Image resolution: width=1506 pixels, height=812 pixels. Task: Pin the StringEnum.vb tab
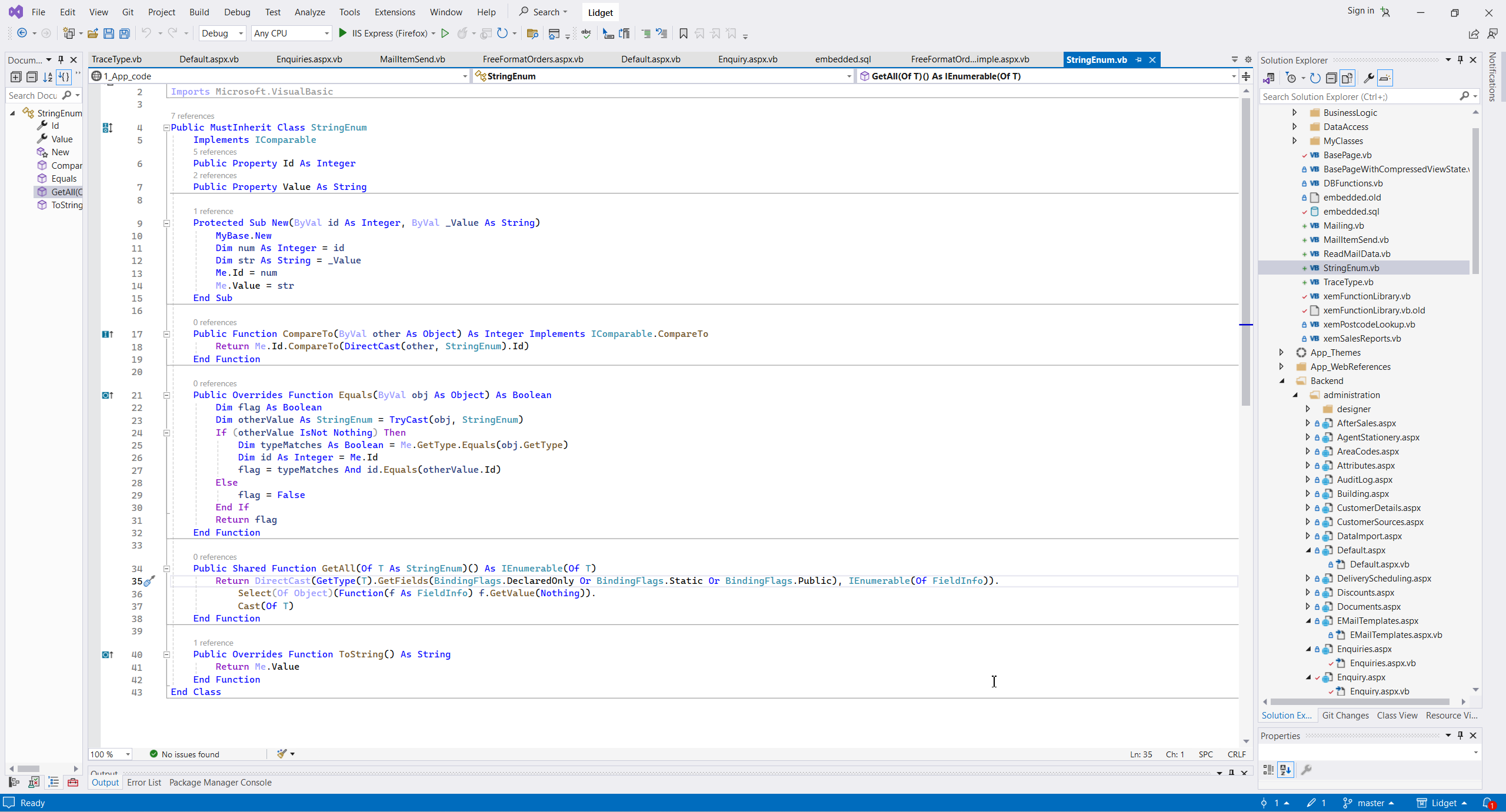click(1139, 59)
